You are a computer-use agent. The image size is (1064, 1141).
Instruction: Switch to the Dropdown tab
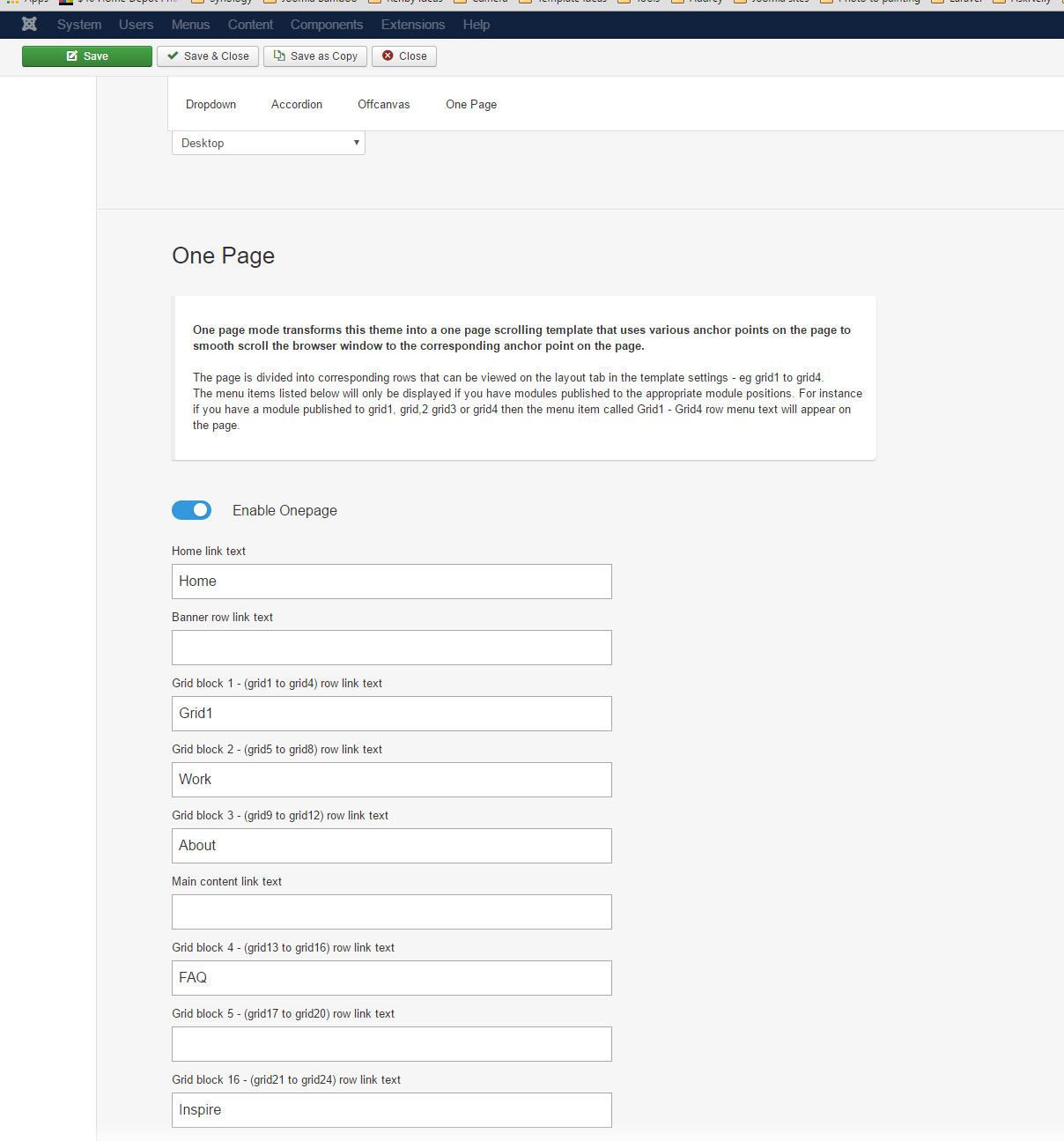211,104
